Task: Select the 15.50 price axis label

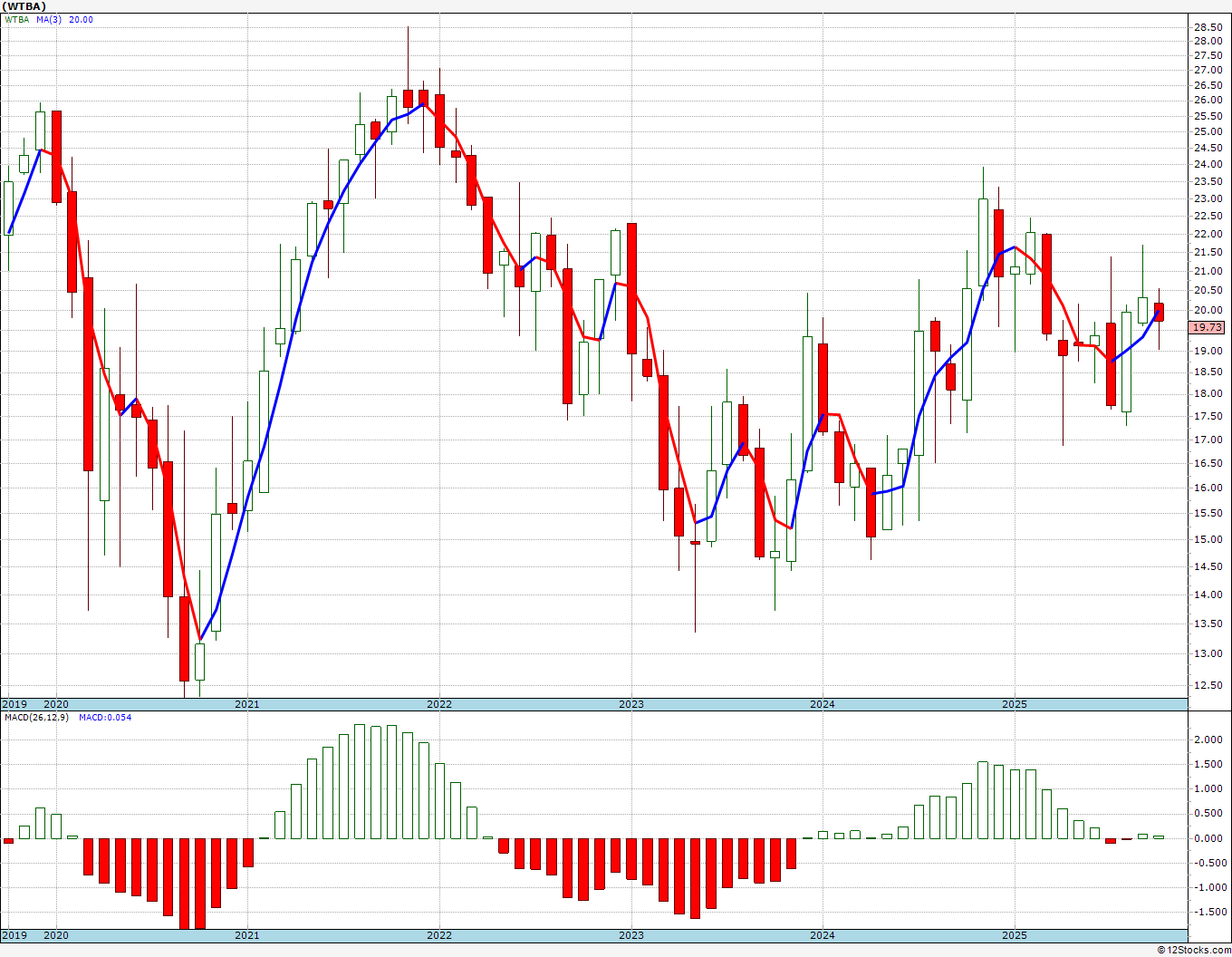Action: (1208, 514)
